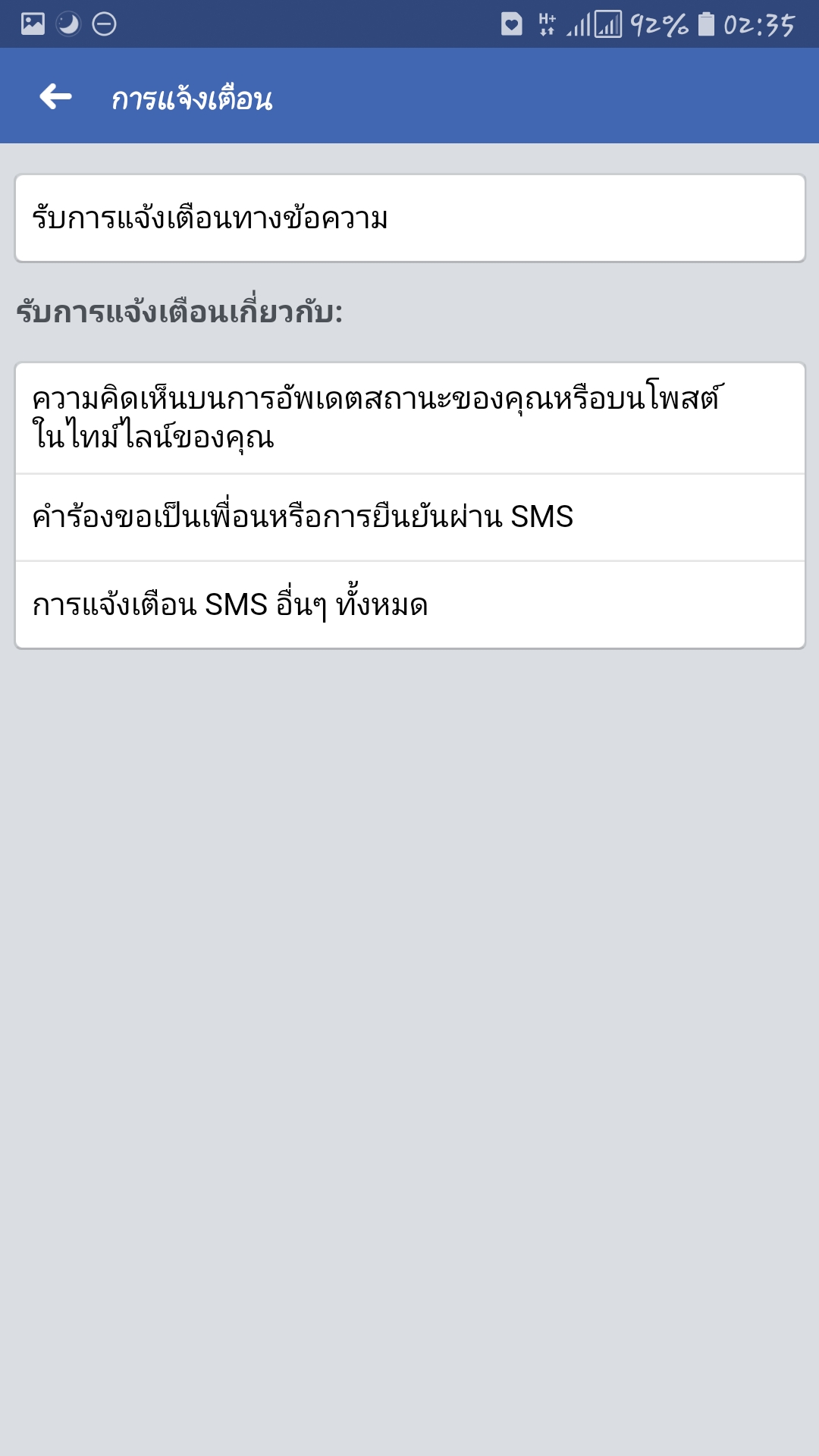Image resolution: width=819 pixels, height=1456 pixels.
Task: Tap the boxed second SIM signal icon
Action: [608, 24]
